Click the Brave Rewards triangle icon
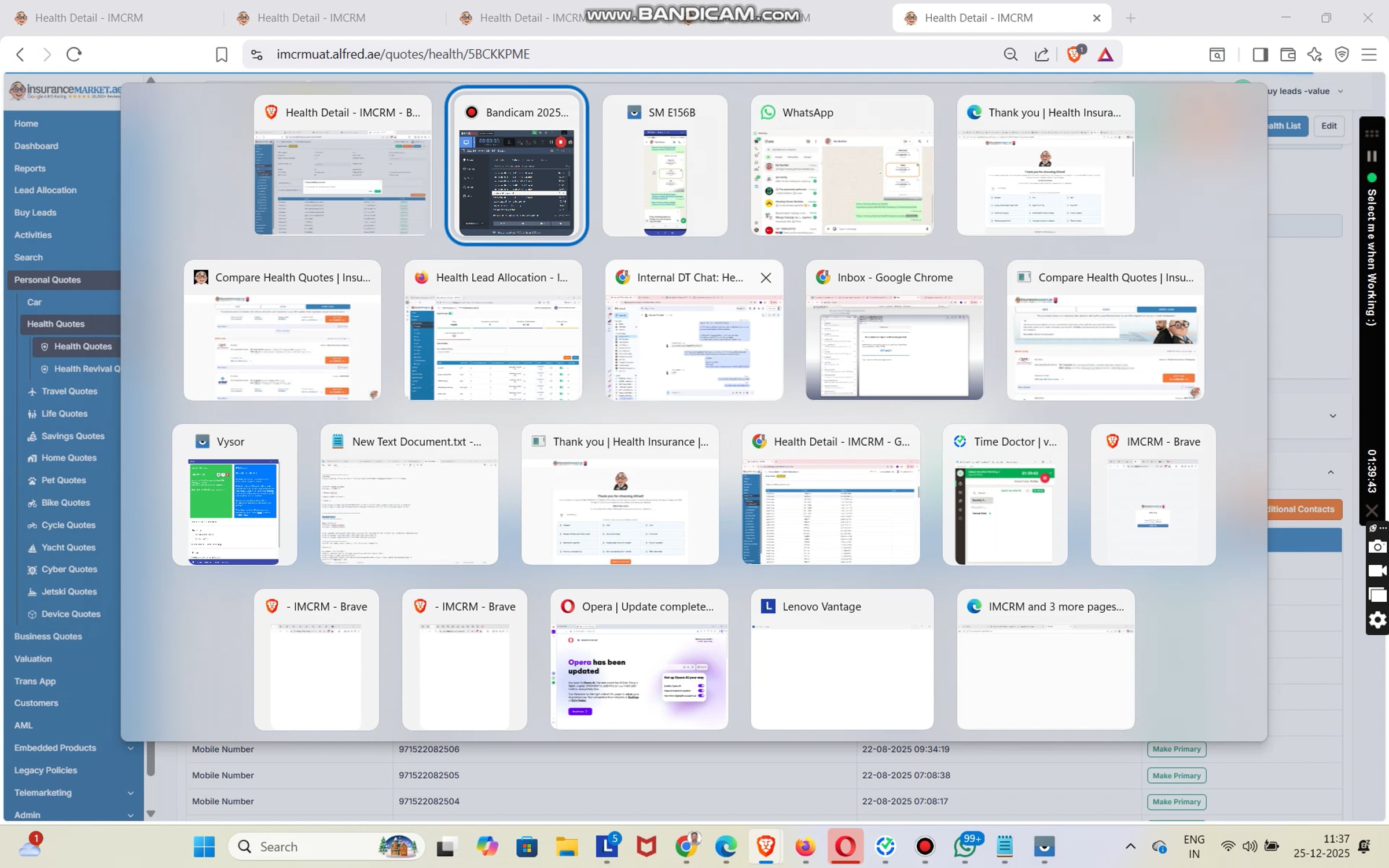The height and width of the screenshot is (868, 1389). pos(1105,54)
